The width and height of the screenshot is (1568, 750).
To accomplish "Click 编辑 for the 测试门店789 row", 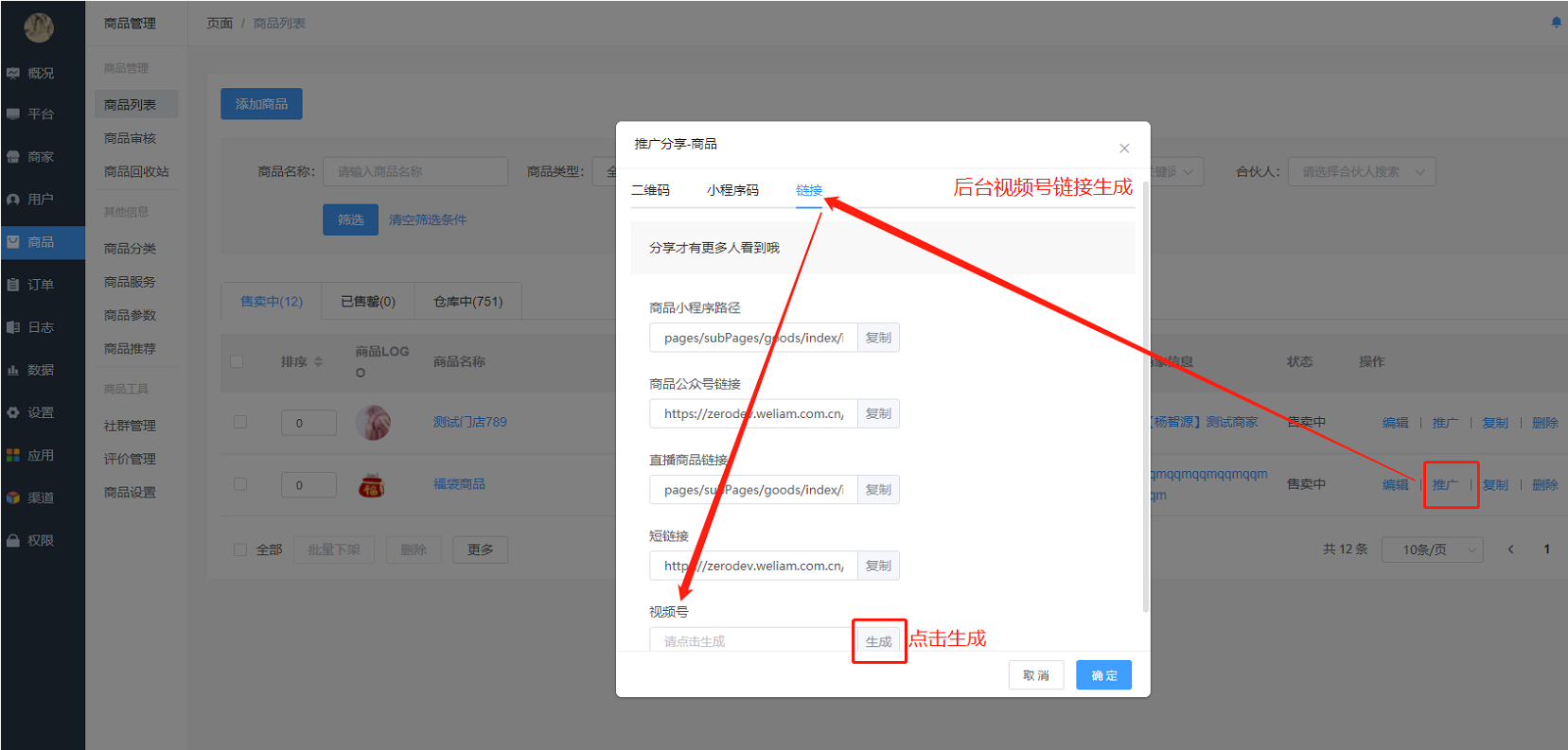I will [1395, 423].
